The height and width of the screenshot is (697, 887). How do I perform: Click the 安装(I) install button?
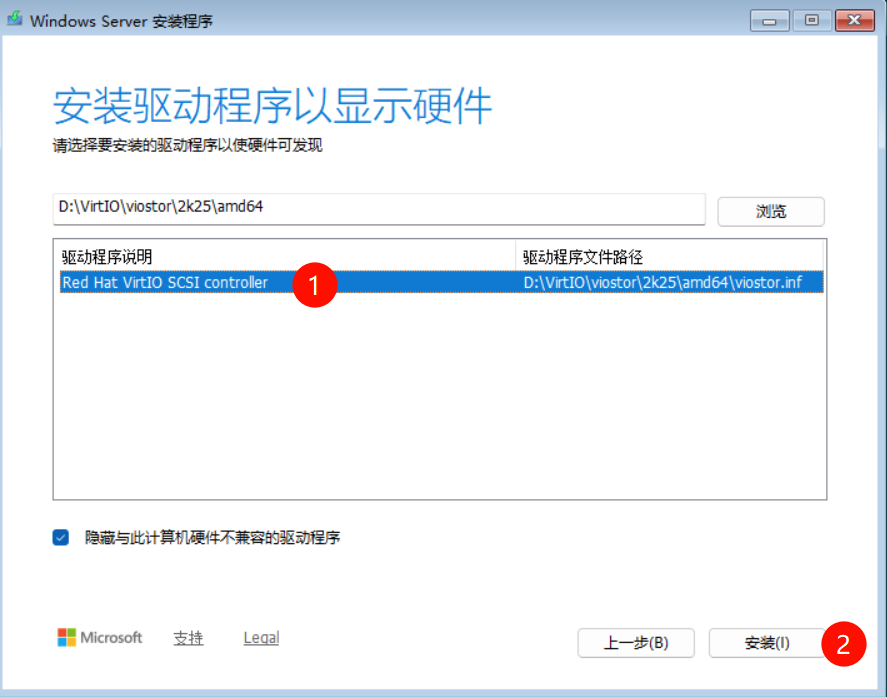pos(768,643)
